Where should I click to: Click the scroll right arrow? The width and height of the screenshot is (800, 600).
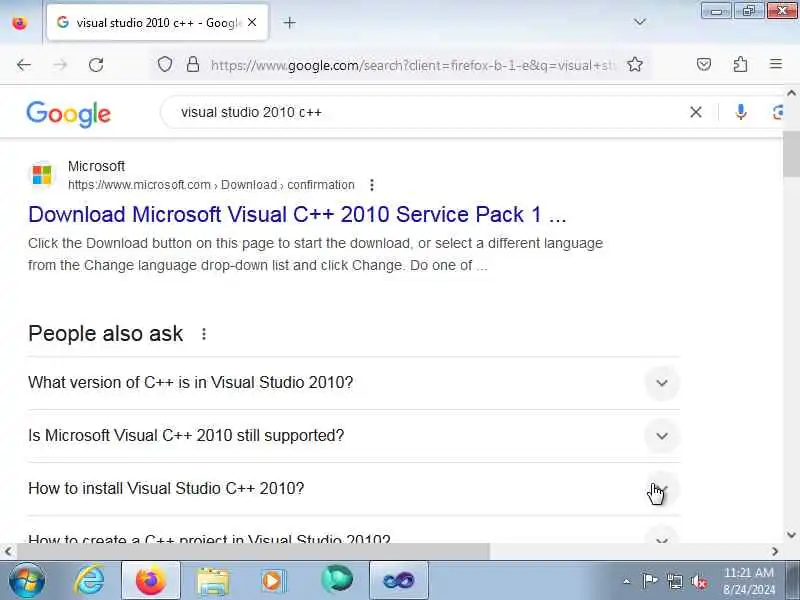click(775, 551)
